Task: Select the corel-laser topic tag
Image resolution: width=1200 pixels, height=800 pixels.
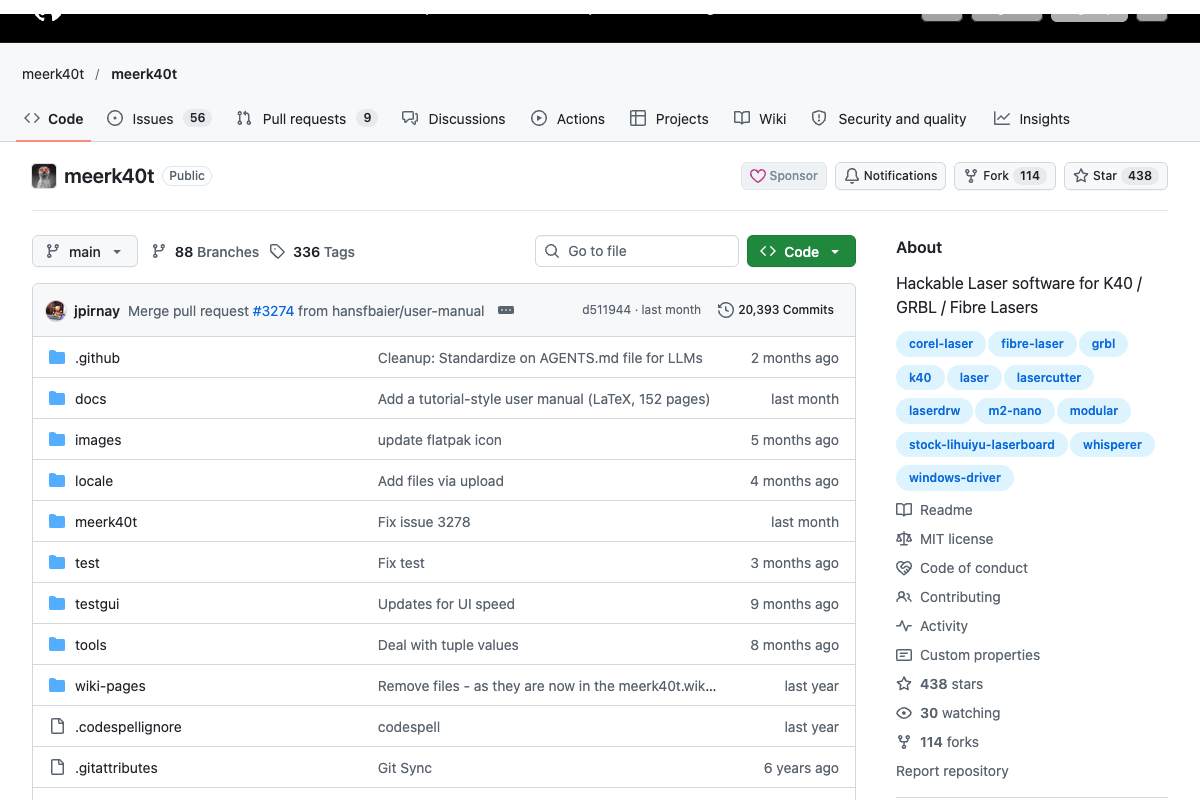Action: (x=941, y=344)
